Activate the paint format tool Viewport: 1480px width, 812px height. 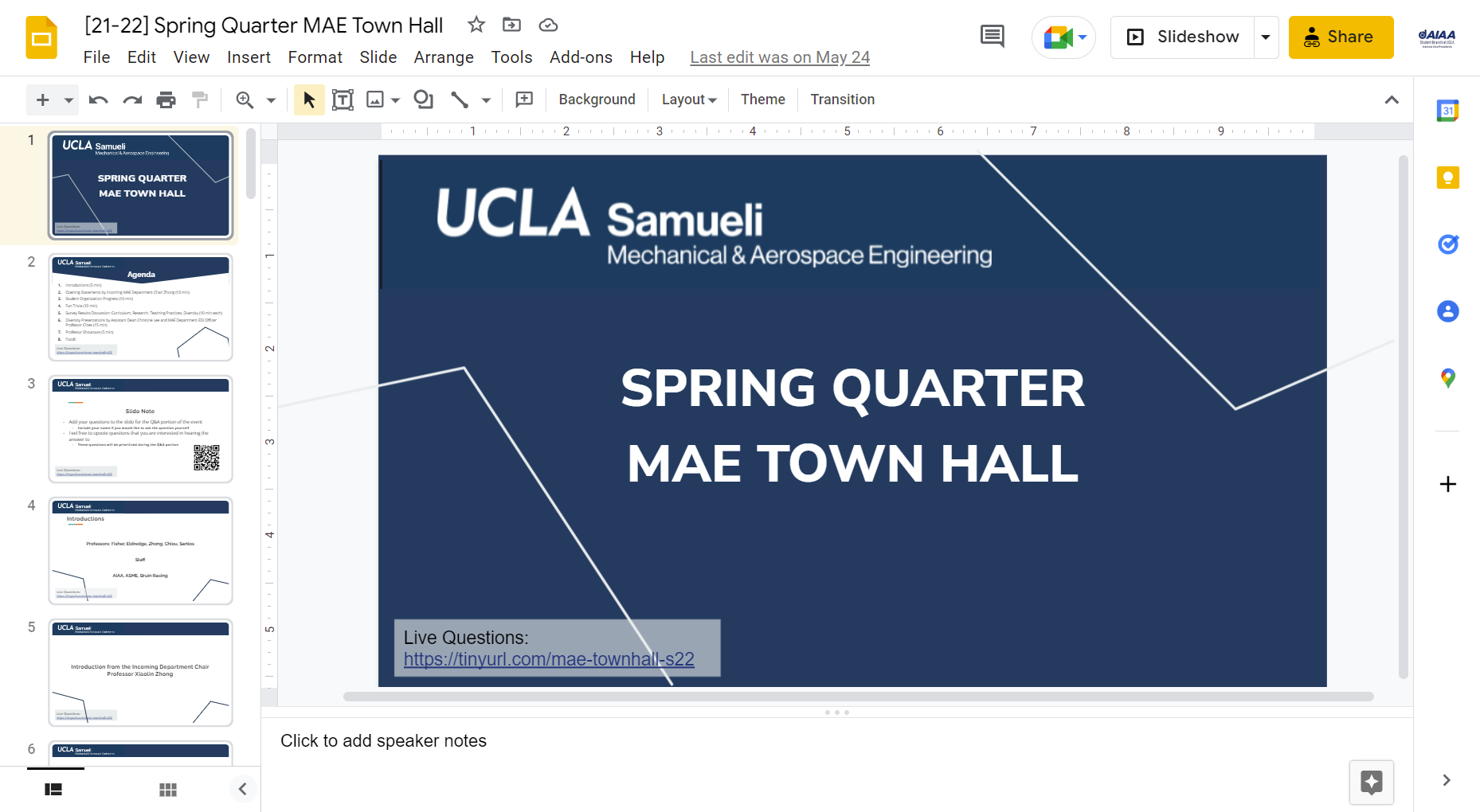point(200,100)
